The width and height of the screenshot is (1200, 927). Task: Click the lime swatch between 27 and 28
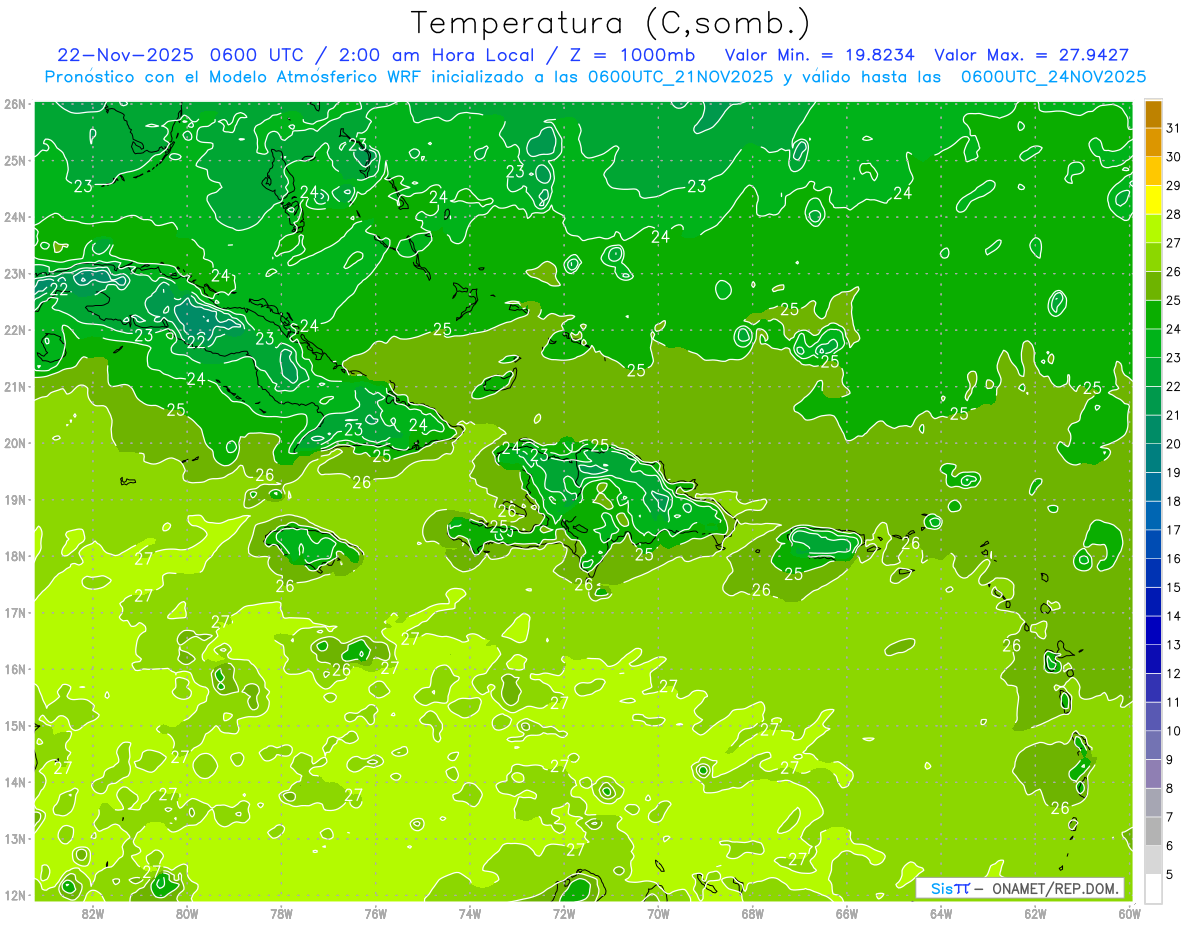click(1153, 229)
